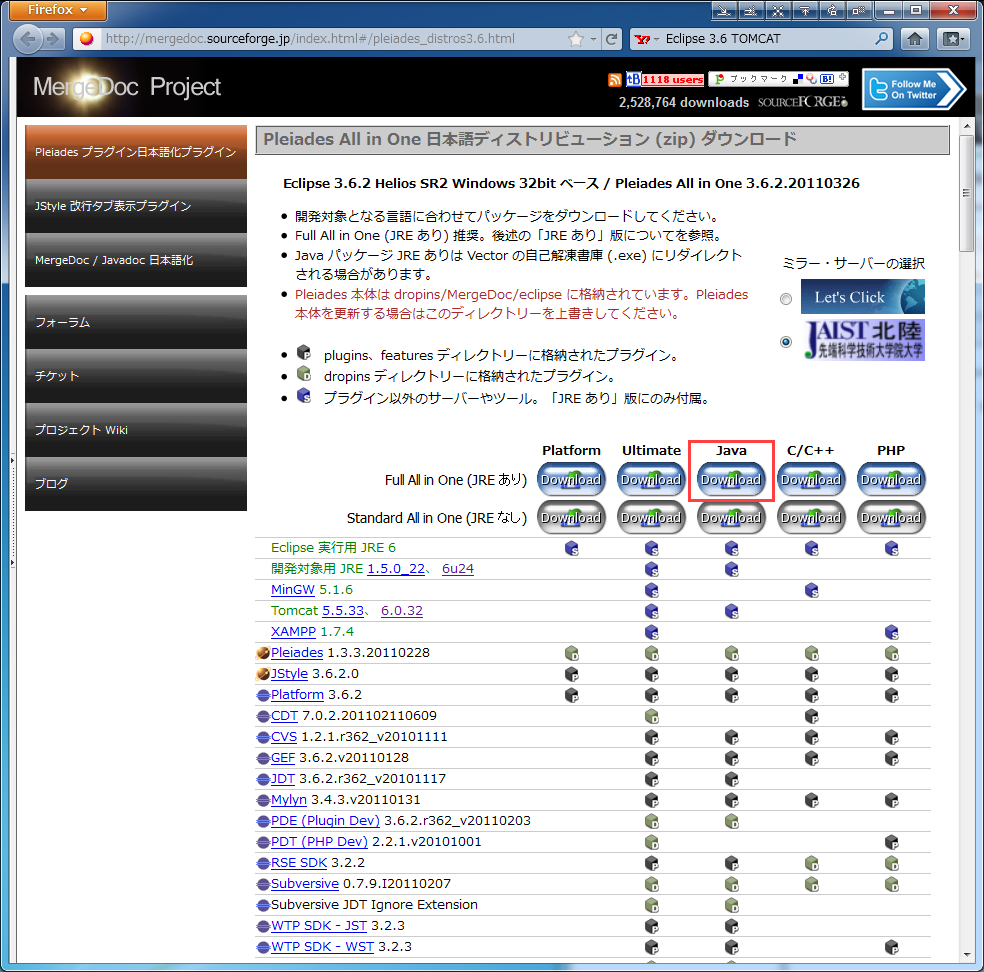Viewport: 984px width, 972px height.
Task: Click the page vertical scrollbar thumb
Action: 966,193
